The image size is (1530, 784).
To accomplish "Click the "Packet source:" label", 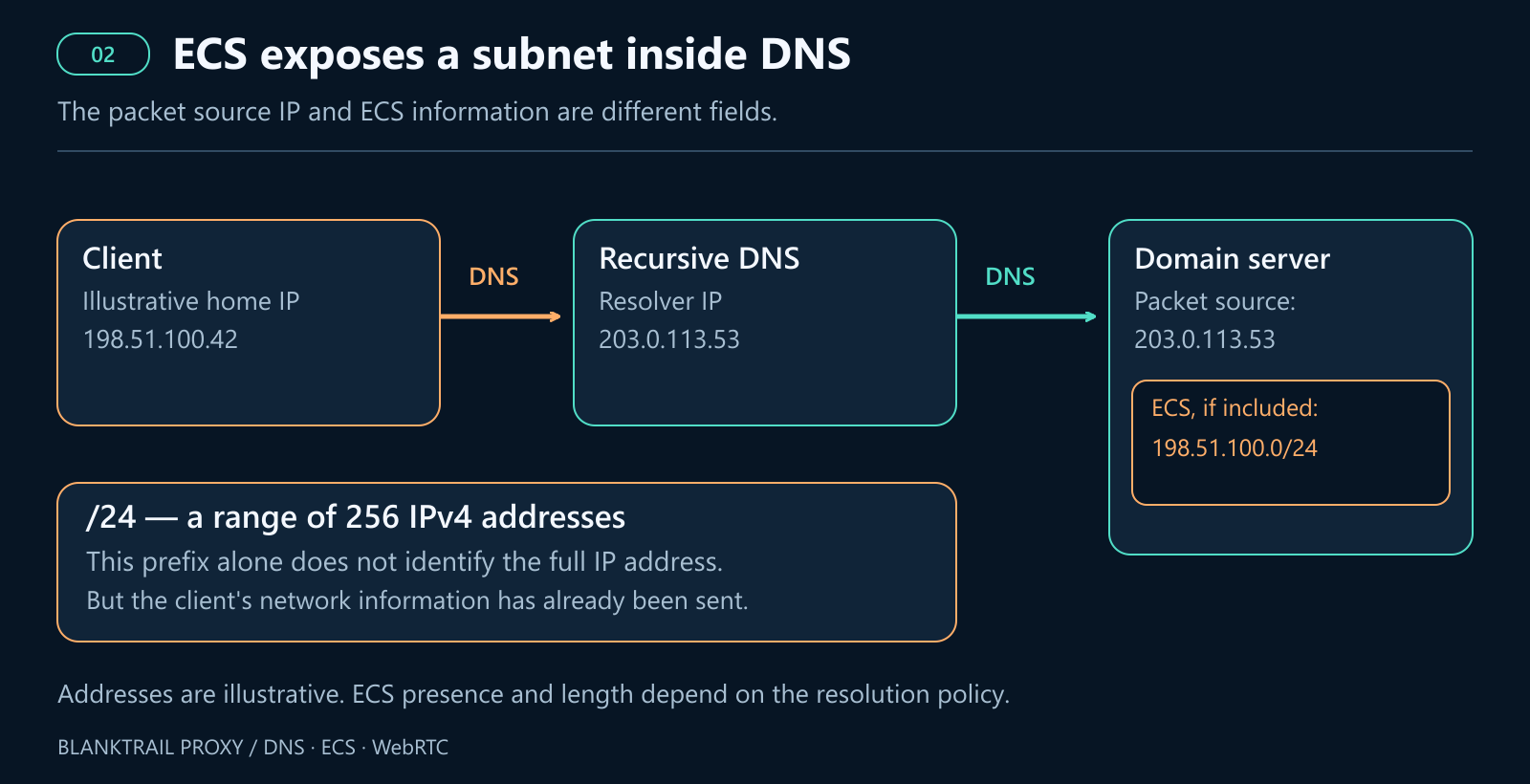I will (1214, 301).
